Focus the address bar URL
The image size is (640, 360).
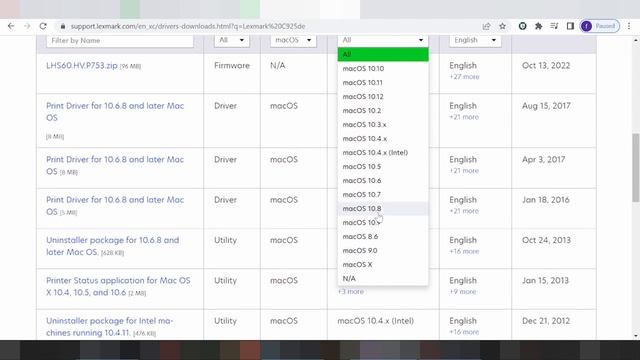point(188,26)
